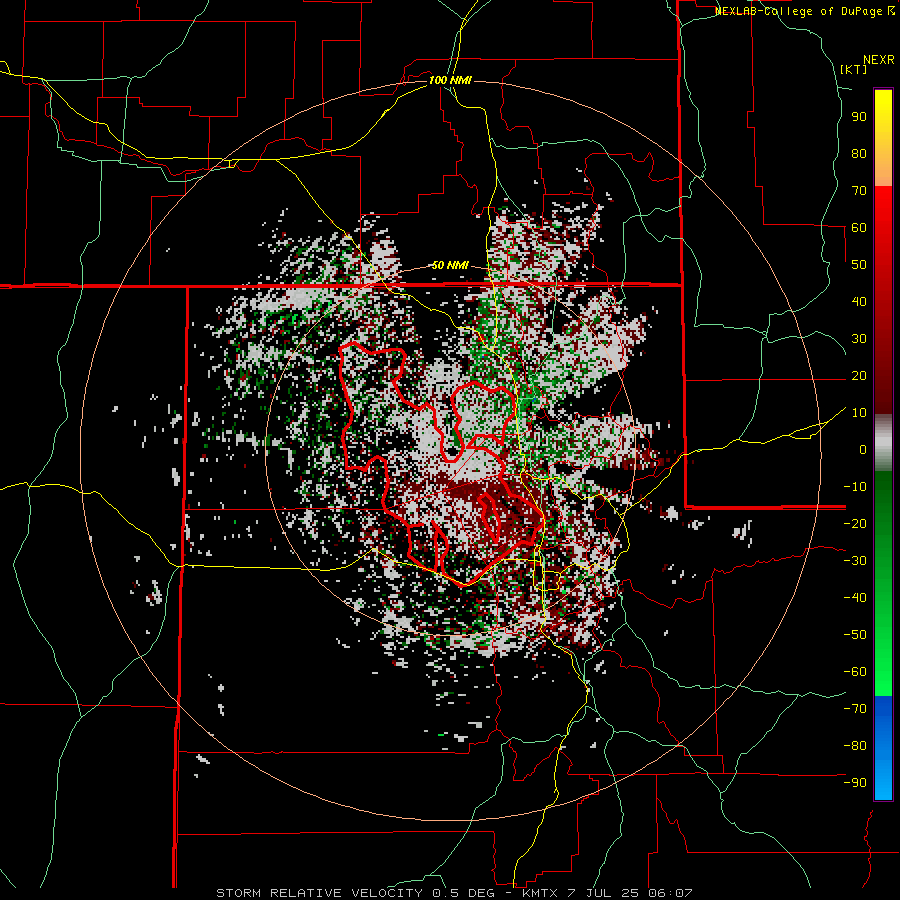This screenshot has width=900, height=900.
Task: Click the -50 value on velocity scale
Action: coord(855,635)
